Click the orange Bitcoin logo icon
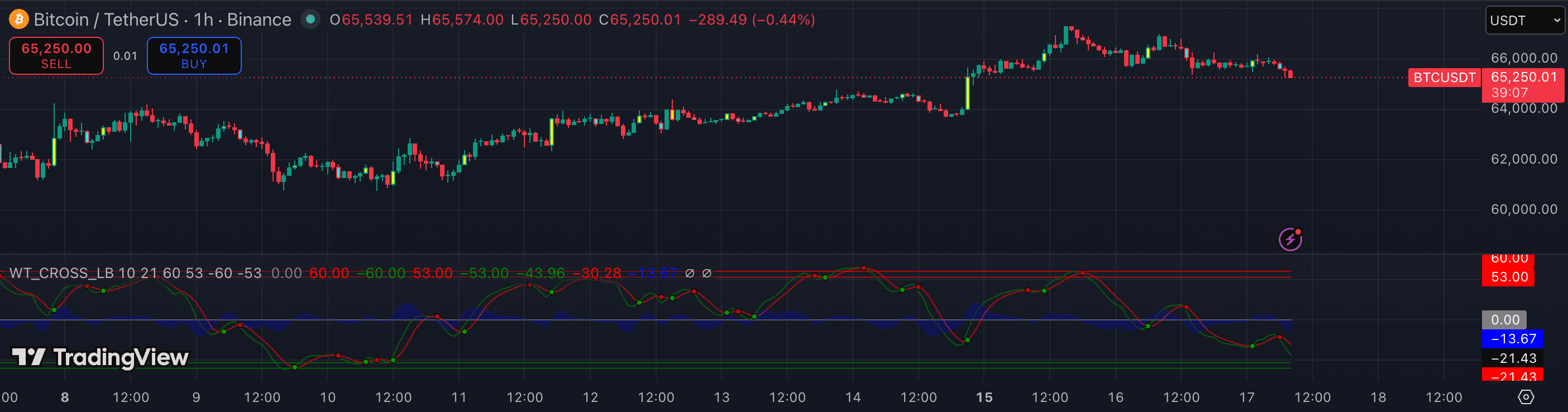 point(19,20)
